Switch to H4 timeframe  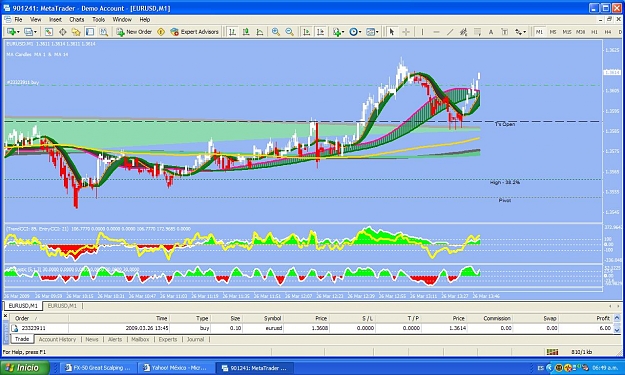[608, 32]
